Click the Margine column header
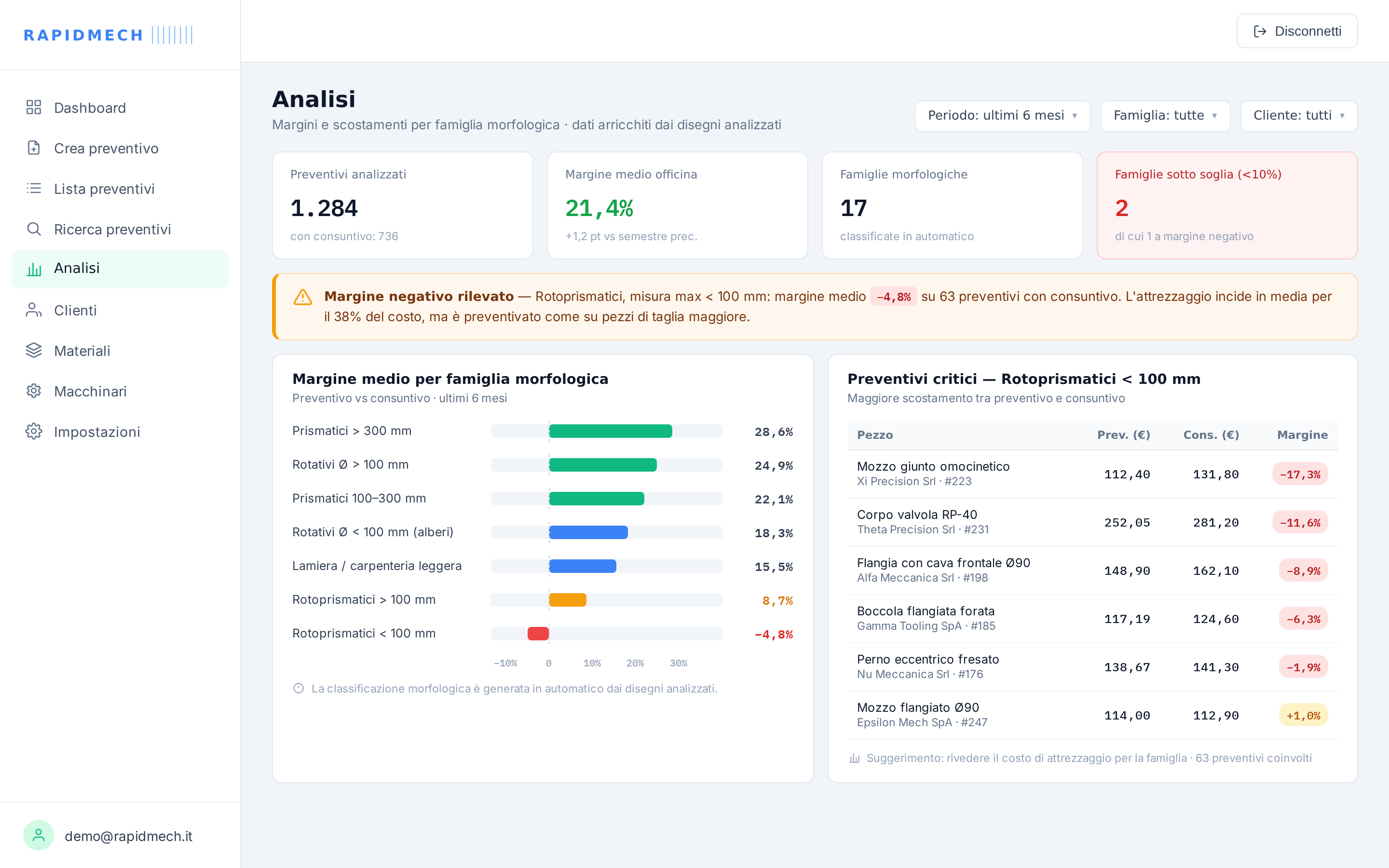 1302,435
